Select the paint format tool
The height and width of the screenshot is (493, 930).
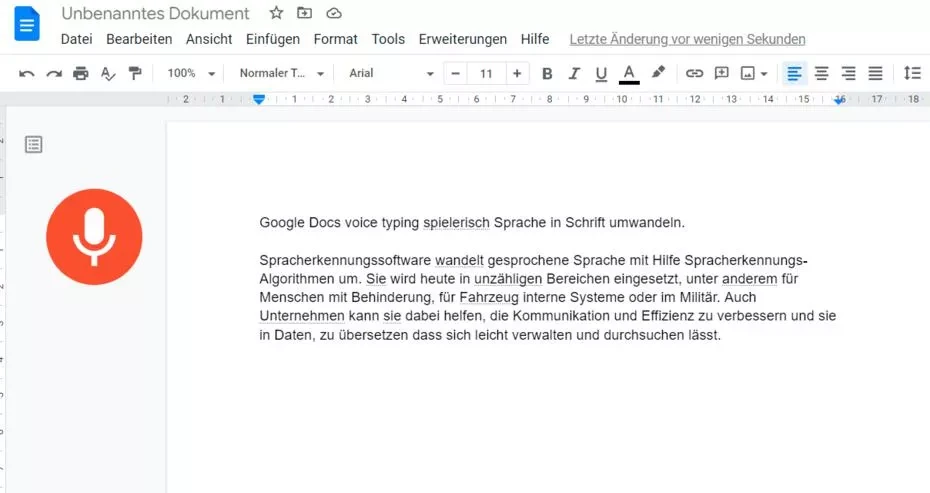coord(135,74)
